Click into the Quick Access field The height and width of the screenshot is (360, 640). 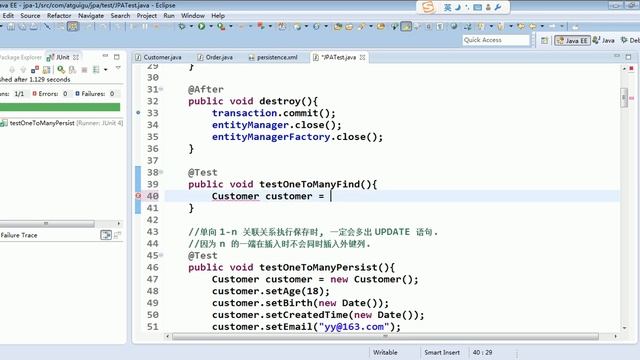tap(496, 40)
